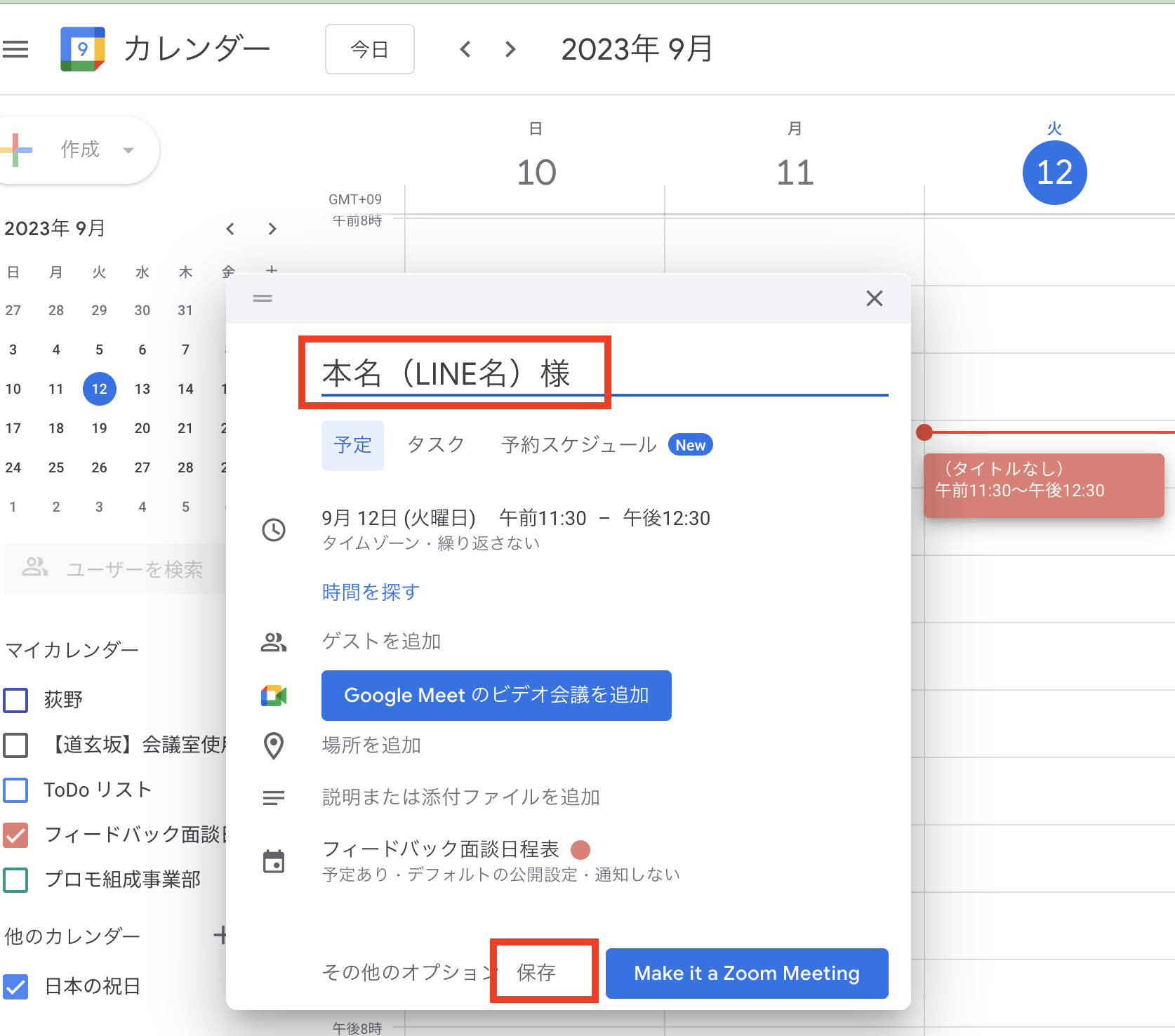This screenshot has height=1036, width=1175.
Task: Go to next week with right arrow
Action: [510, 49]
